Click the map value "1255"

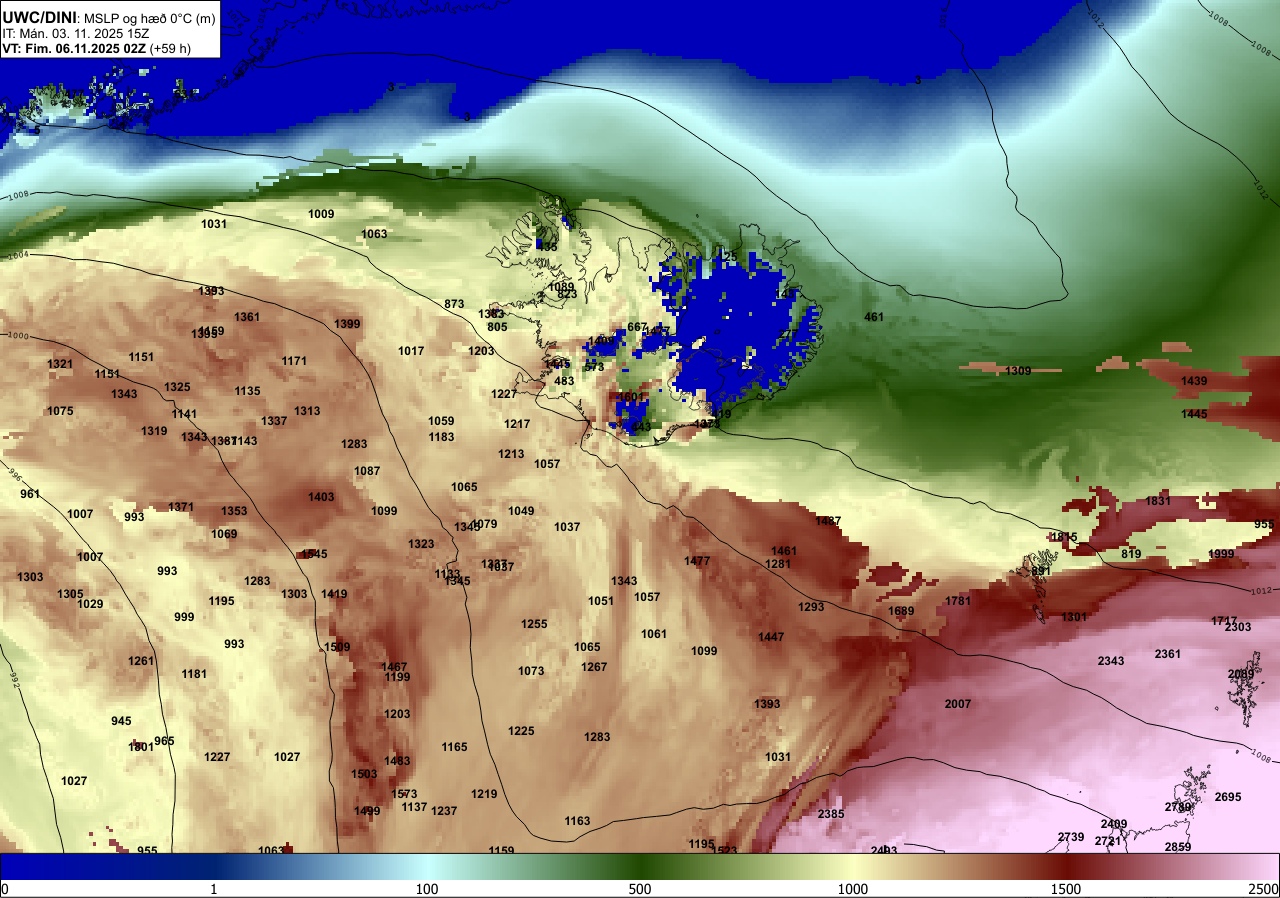coord(534,624)
